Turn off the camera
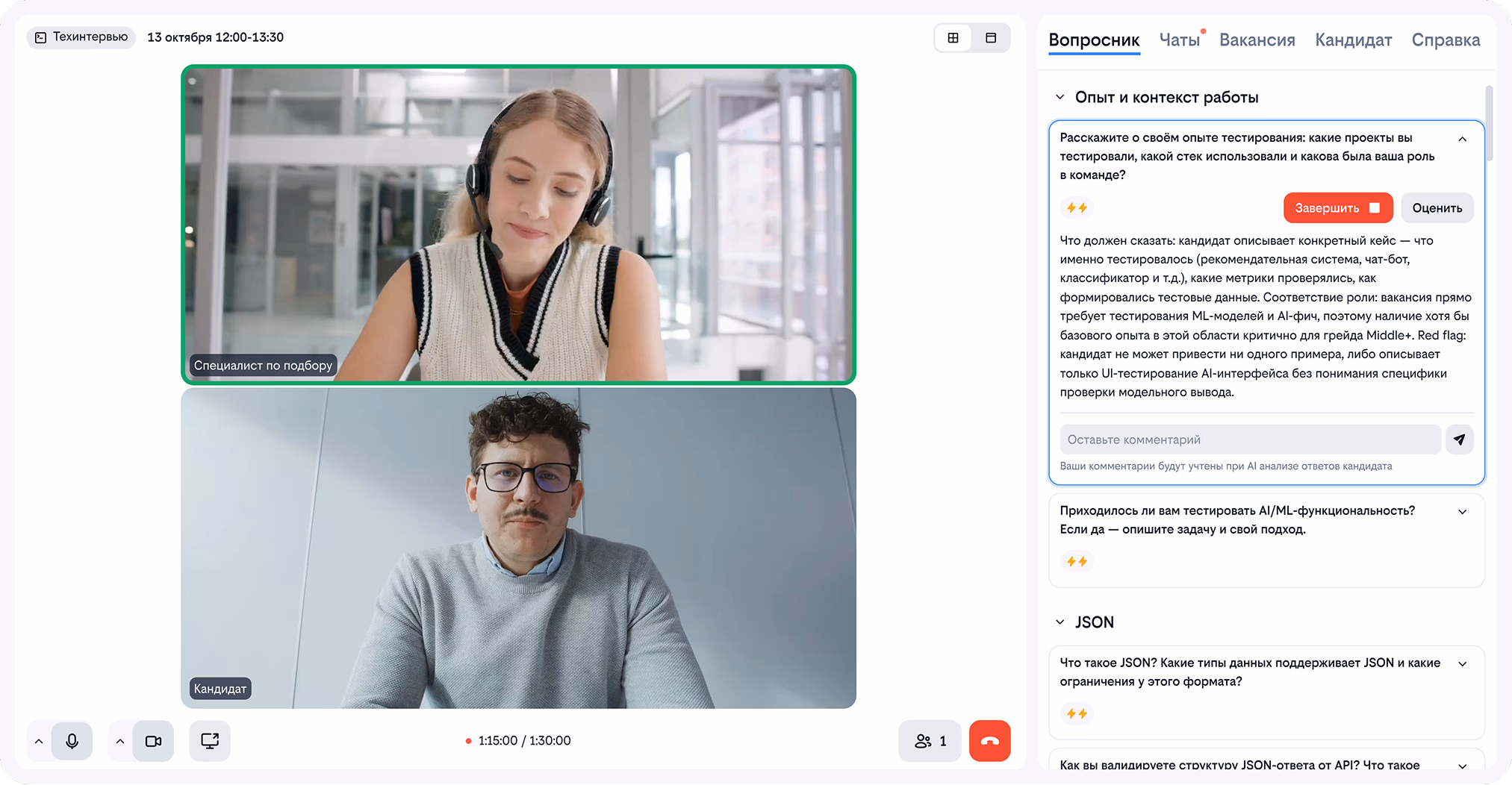The image size is (1512, 785). coord(153,741)
